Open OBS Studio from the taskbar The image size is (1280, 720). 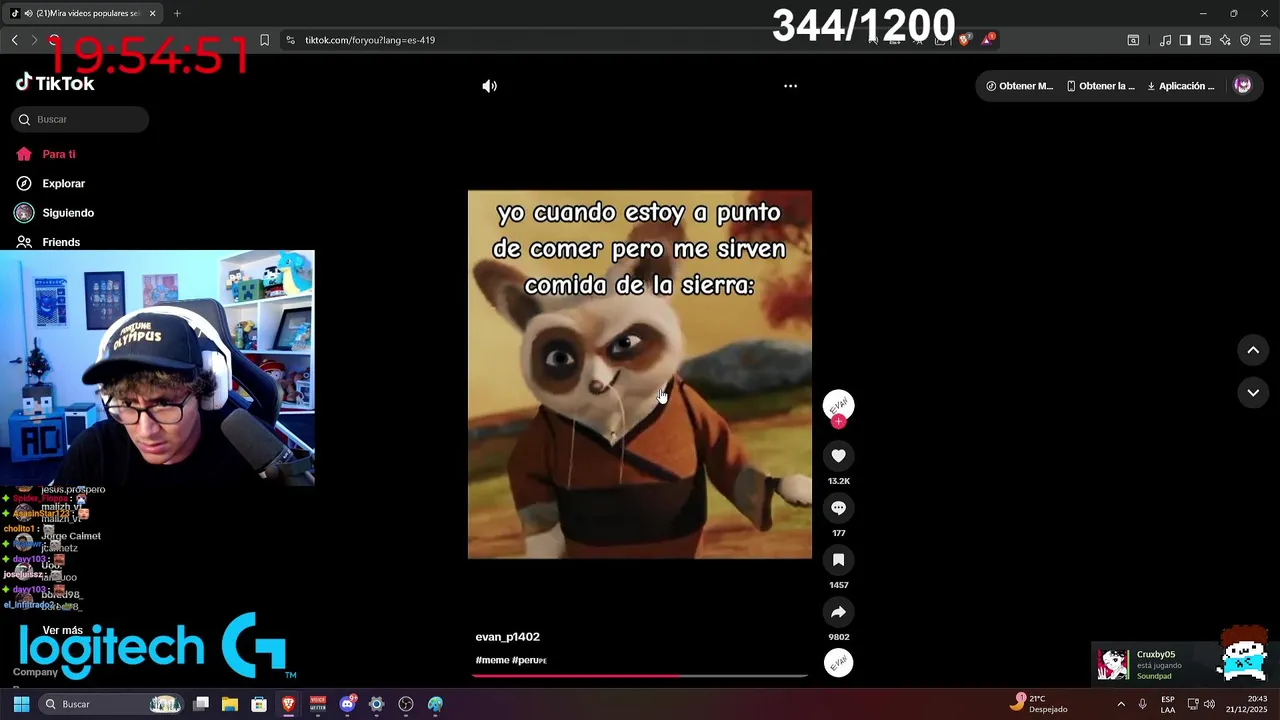tap(406, 704)
